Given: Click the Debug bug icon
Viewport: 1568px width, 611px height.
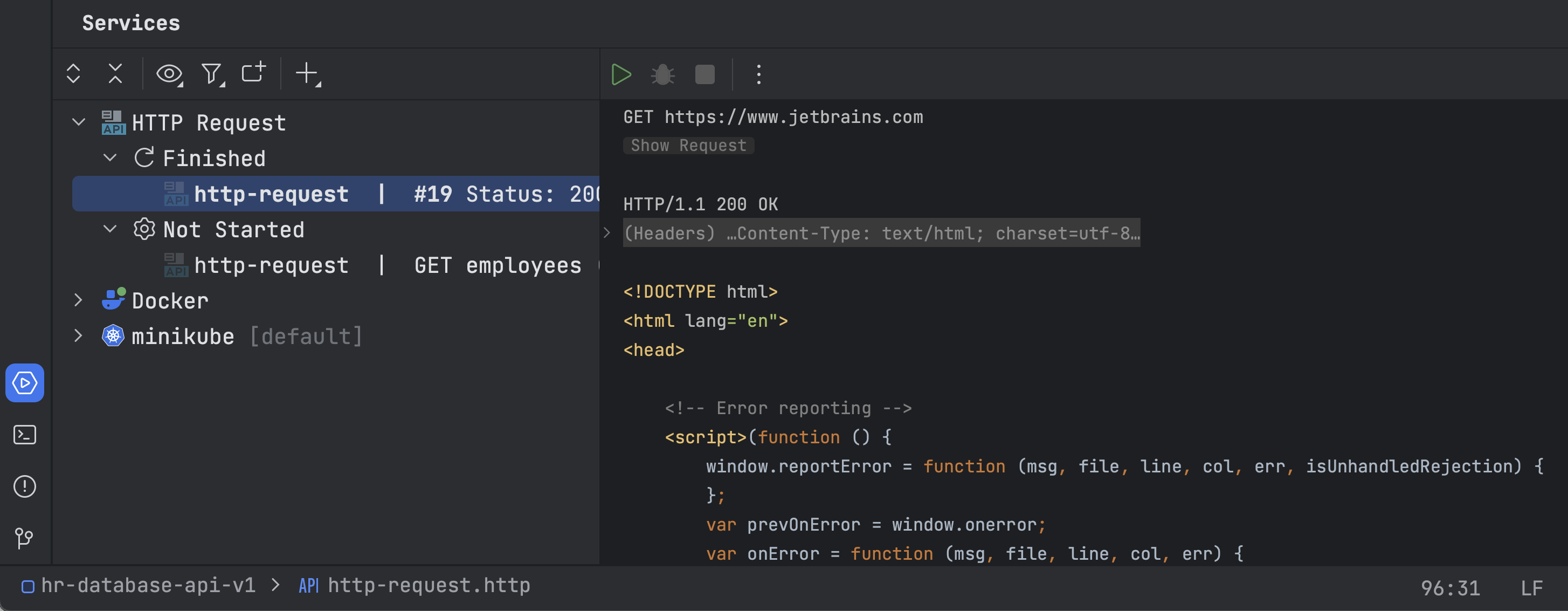Looking at the screenshot, I should coord(662,74).
